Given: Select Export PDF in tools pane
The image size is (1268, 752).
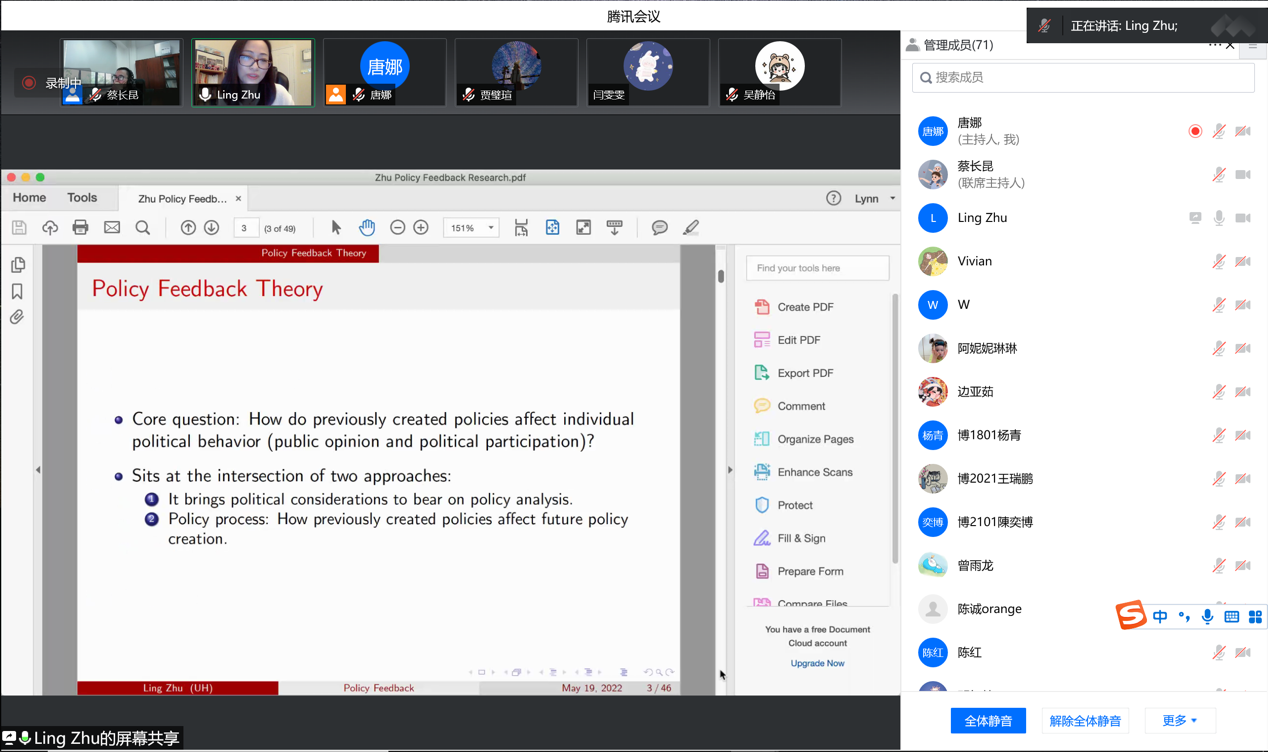Looking at the screenshot, I should [804, 373].
